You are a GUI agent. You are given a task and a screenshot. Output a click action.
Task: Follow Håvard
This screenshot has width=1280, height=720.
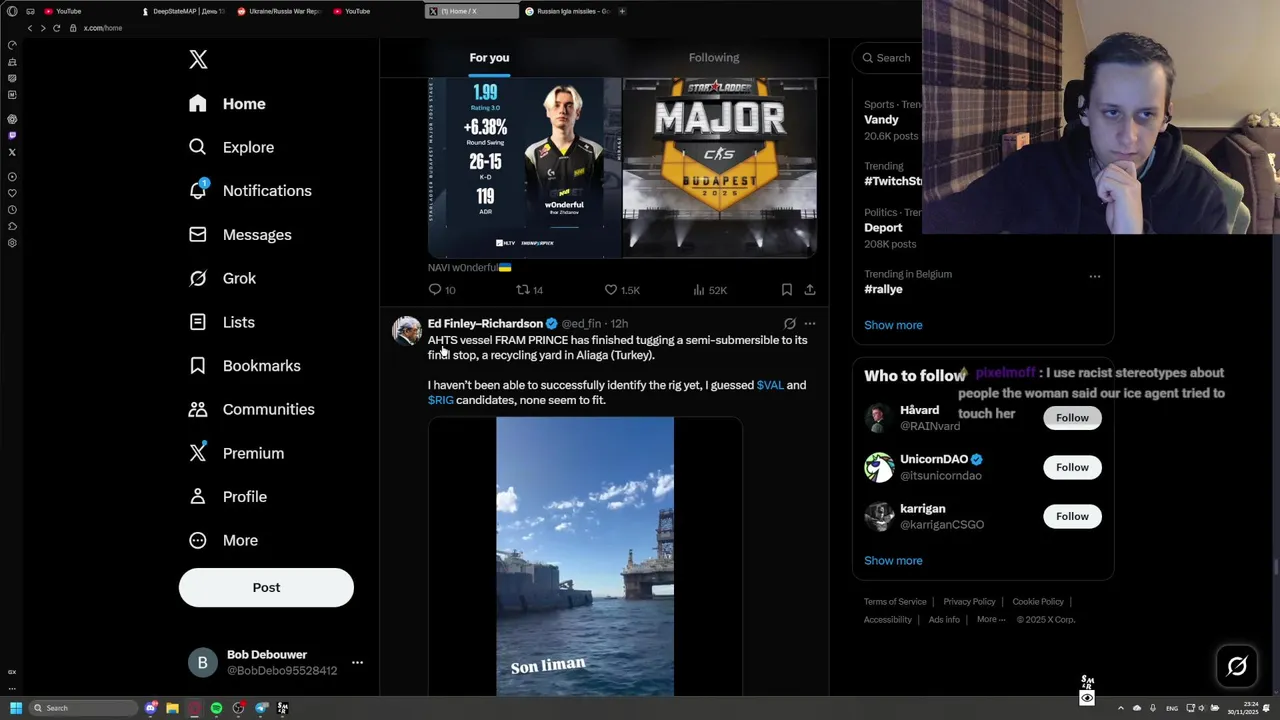click(1072, 418)
